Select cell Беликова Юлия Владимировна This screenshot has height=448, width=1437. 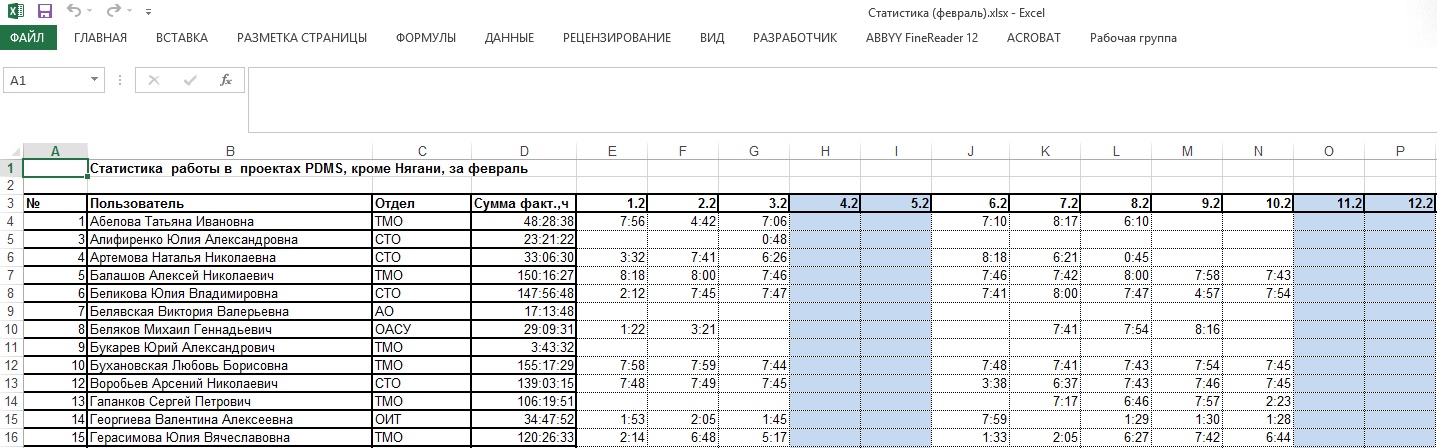tap(230, 293)
